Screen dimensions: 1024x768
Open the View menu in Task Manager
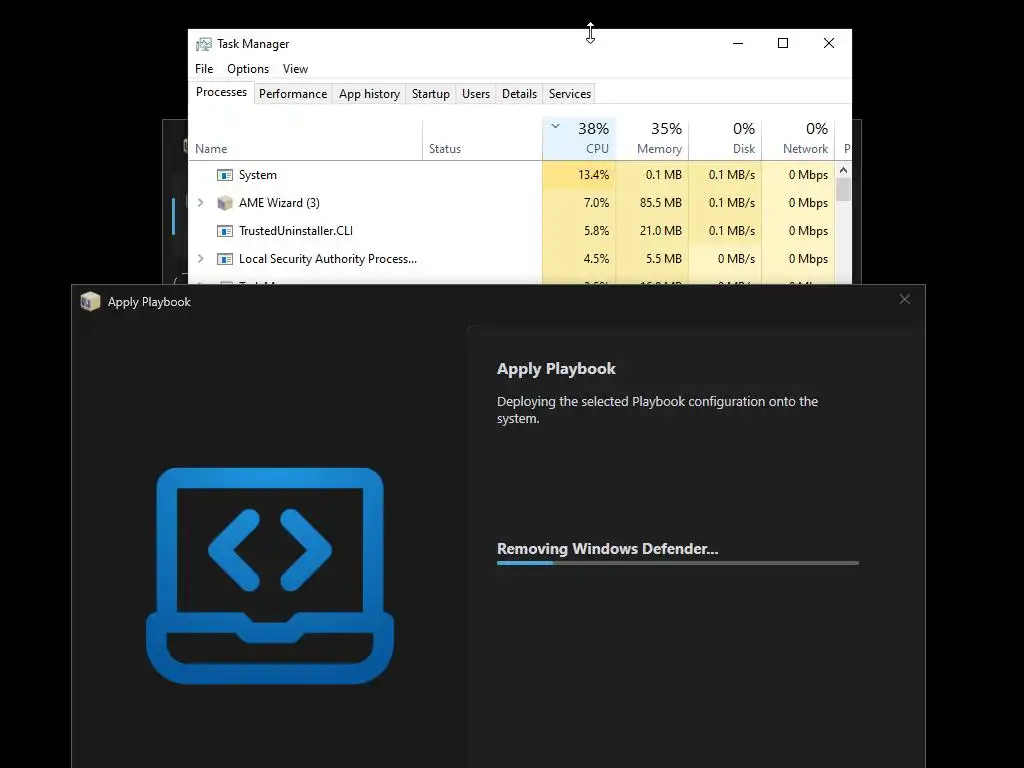(x=295, y=69)
